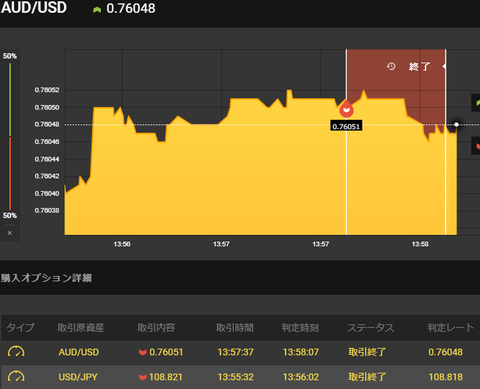
Task: Click the green high button at chart edge
Action: [476, 103]
